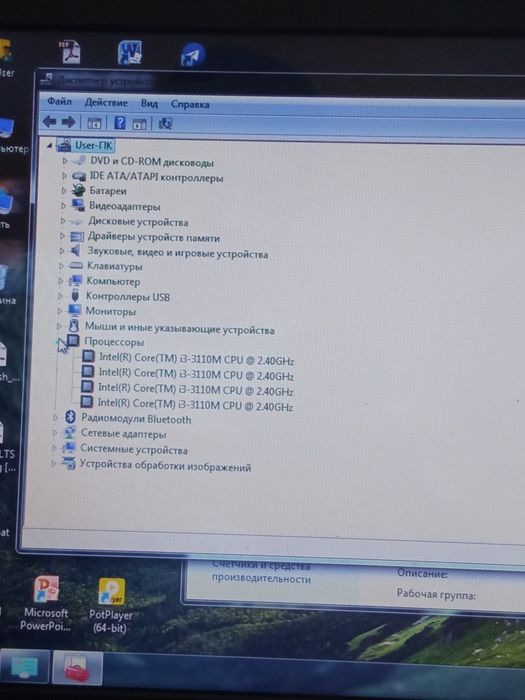Select the Звуковые, видео и игровые устройства row
This screenshot has height=700, width=525.
coord(178,253)
